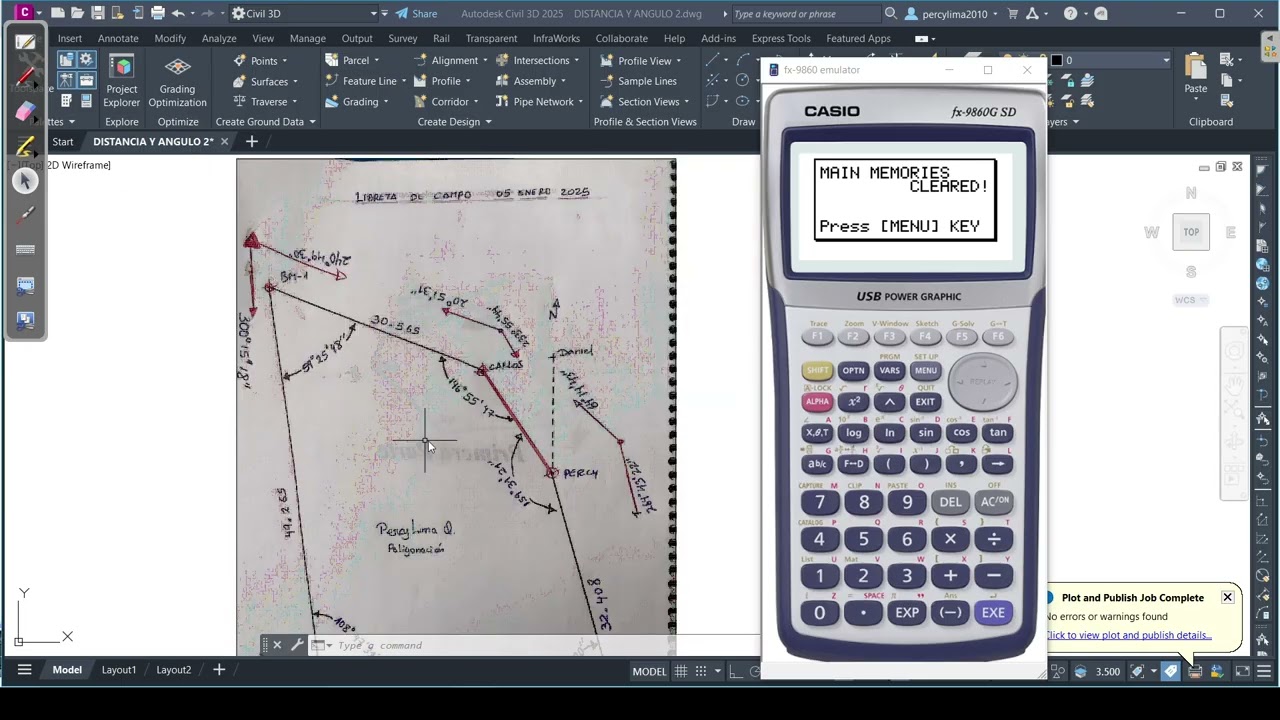Click the number 7 key on the calculator
1280x720 pixels.
coord(819,502)
